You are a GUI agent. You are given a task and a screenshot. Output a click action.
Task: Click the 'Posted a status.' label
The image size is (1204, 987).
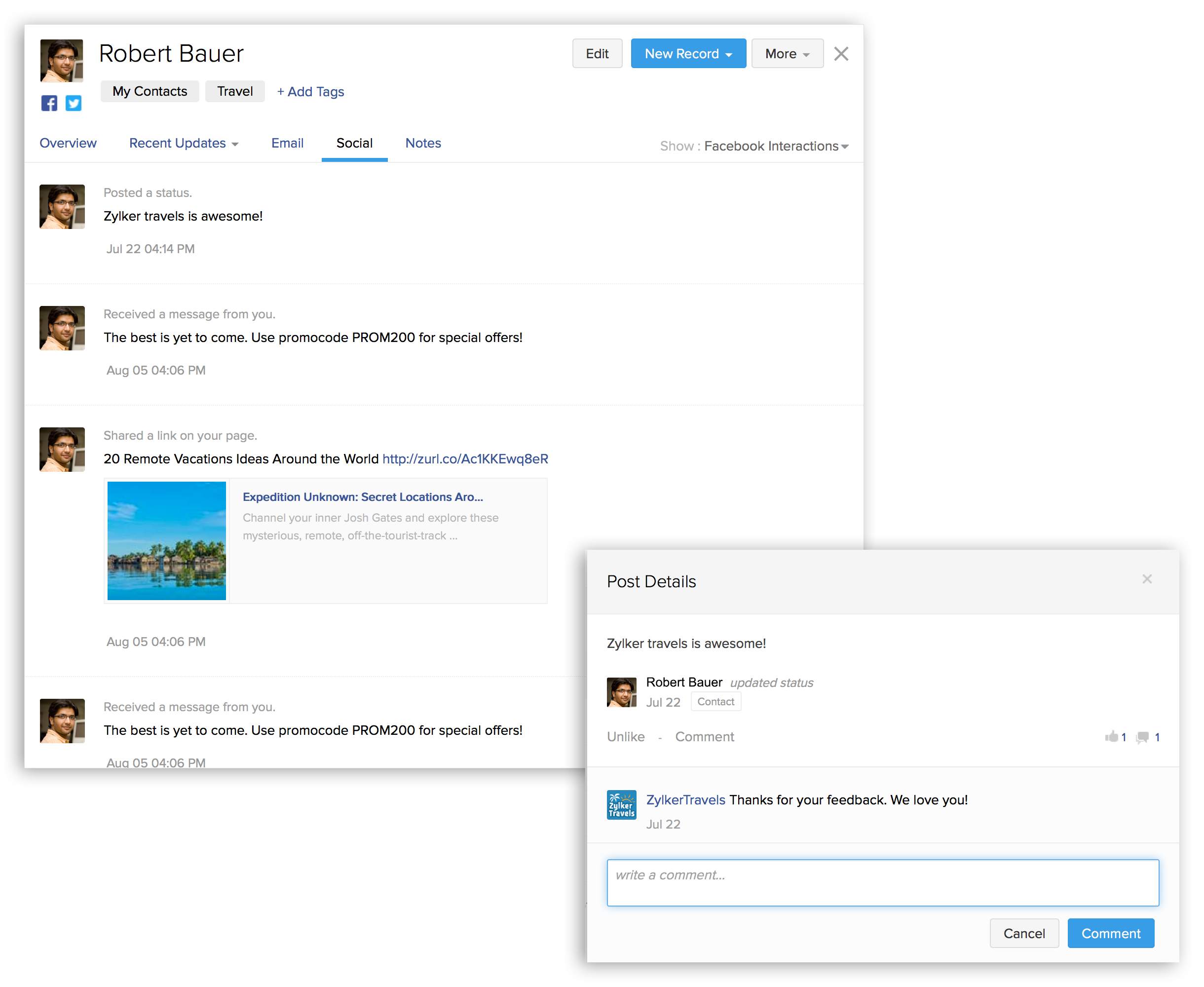[148, 193]
